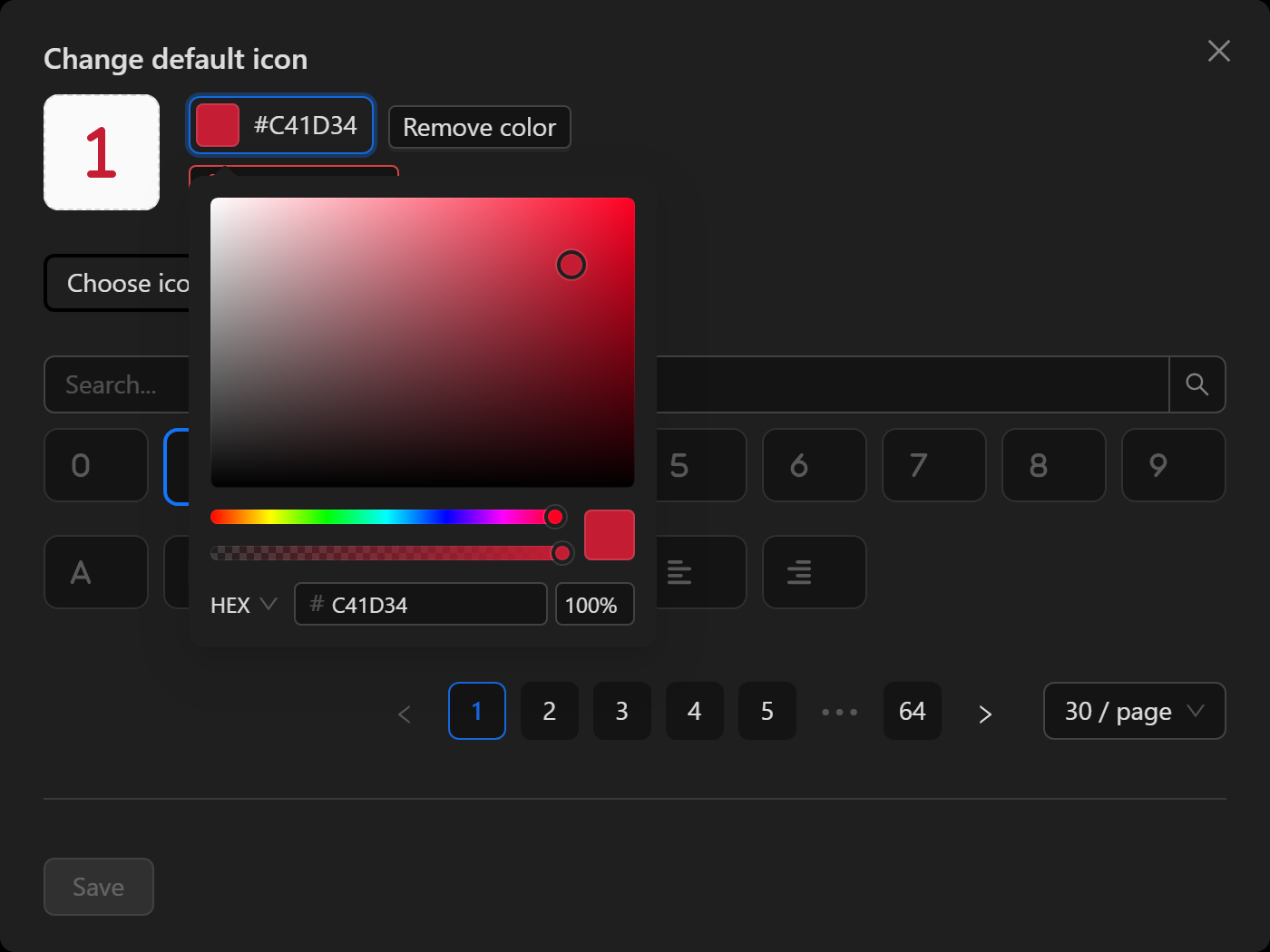1270x952 pixels.
Task: Go to pagination page 1
Action: point(477,711)
